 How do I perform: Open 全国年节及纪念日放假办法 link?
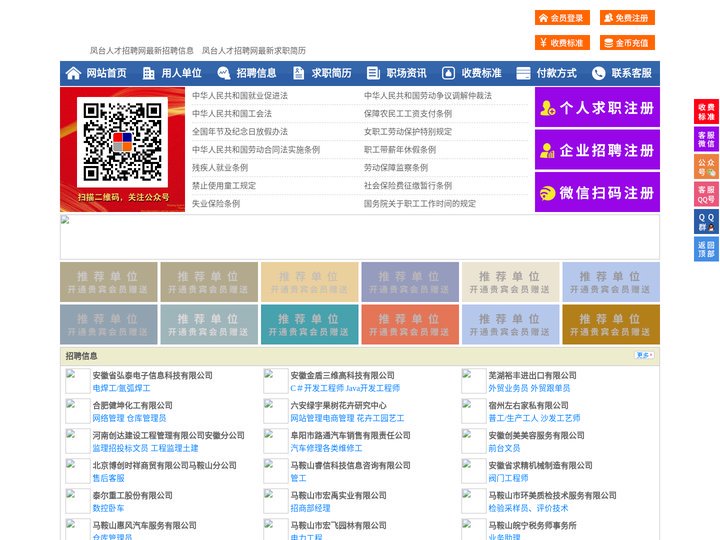coord(240,131)
